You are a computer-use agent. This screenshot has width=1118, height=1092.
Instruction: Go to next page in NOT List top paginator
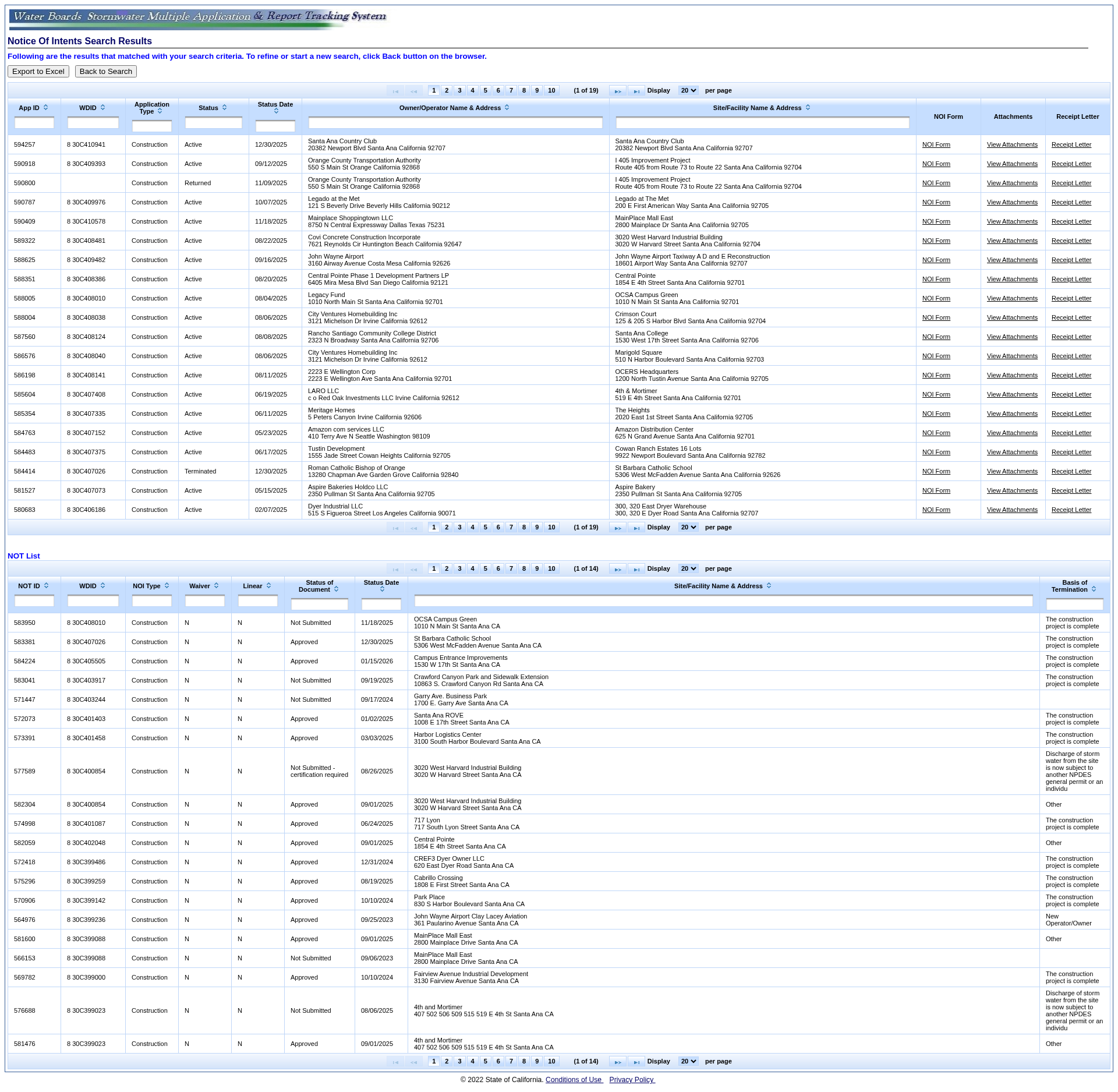point(617,569)
